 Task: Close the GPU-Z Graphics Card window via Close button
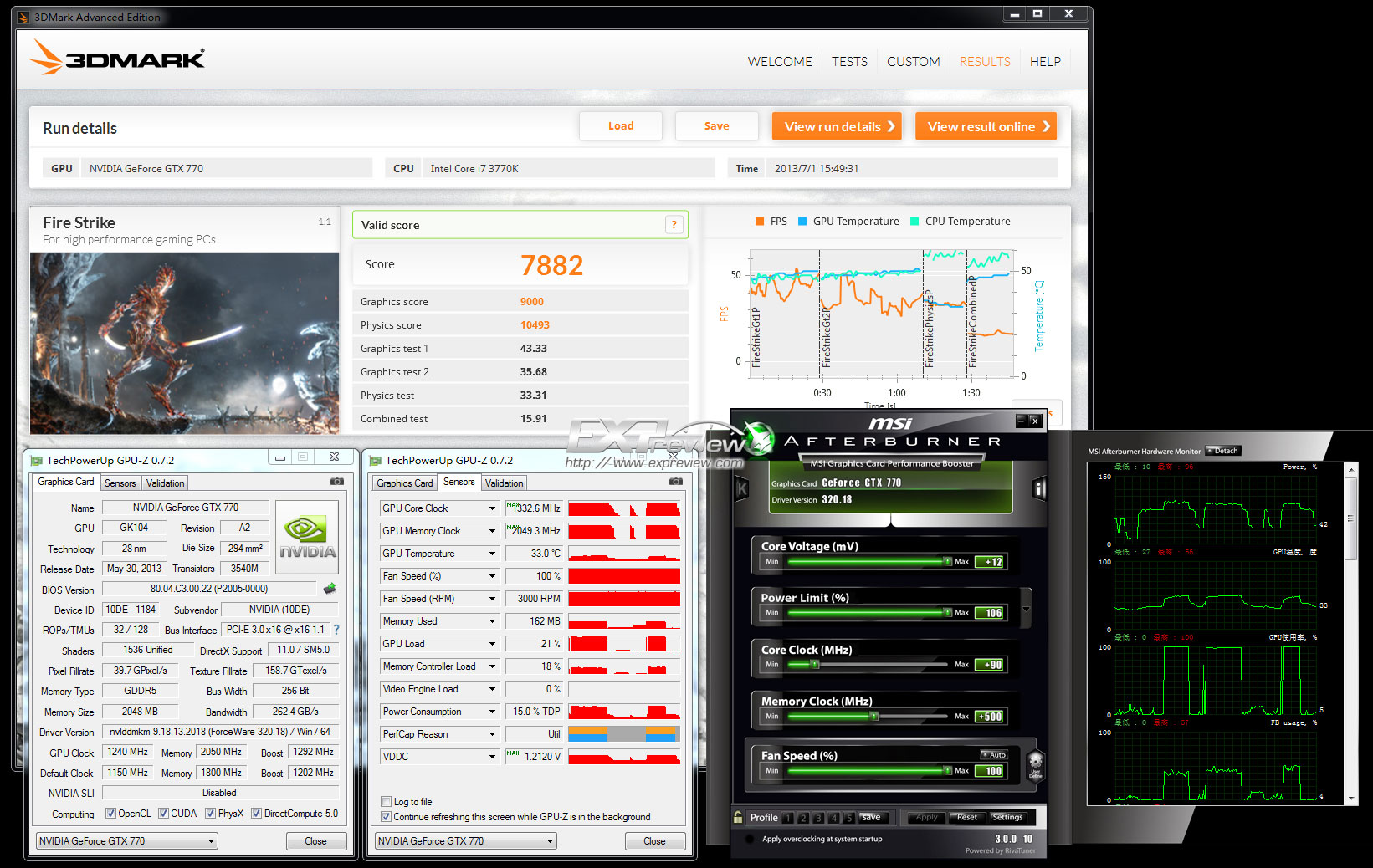(x=315, y=841)
